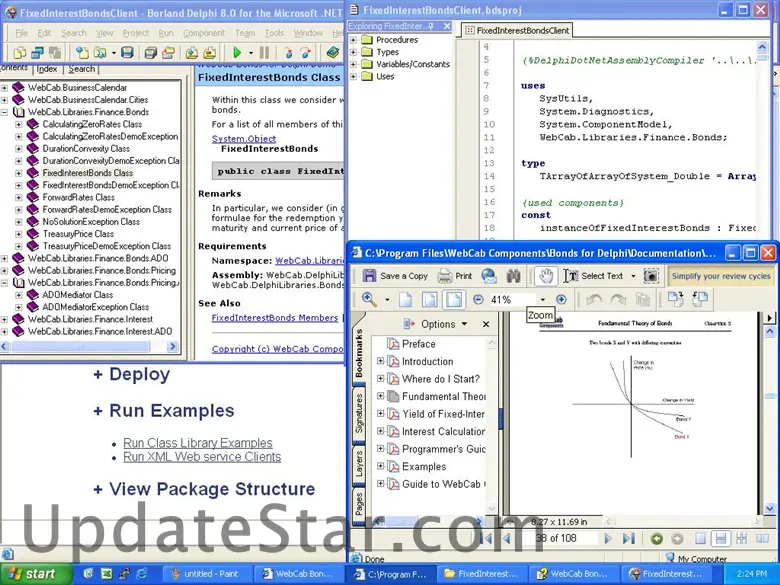Image resolution: width=780 pixels, height=585 pixels.
Task: Open the Select Text tool dropdown arrow
Action: tap(633, 276)
